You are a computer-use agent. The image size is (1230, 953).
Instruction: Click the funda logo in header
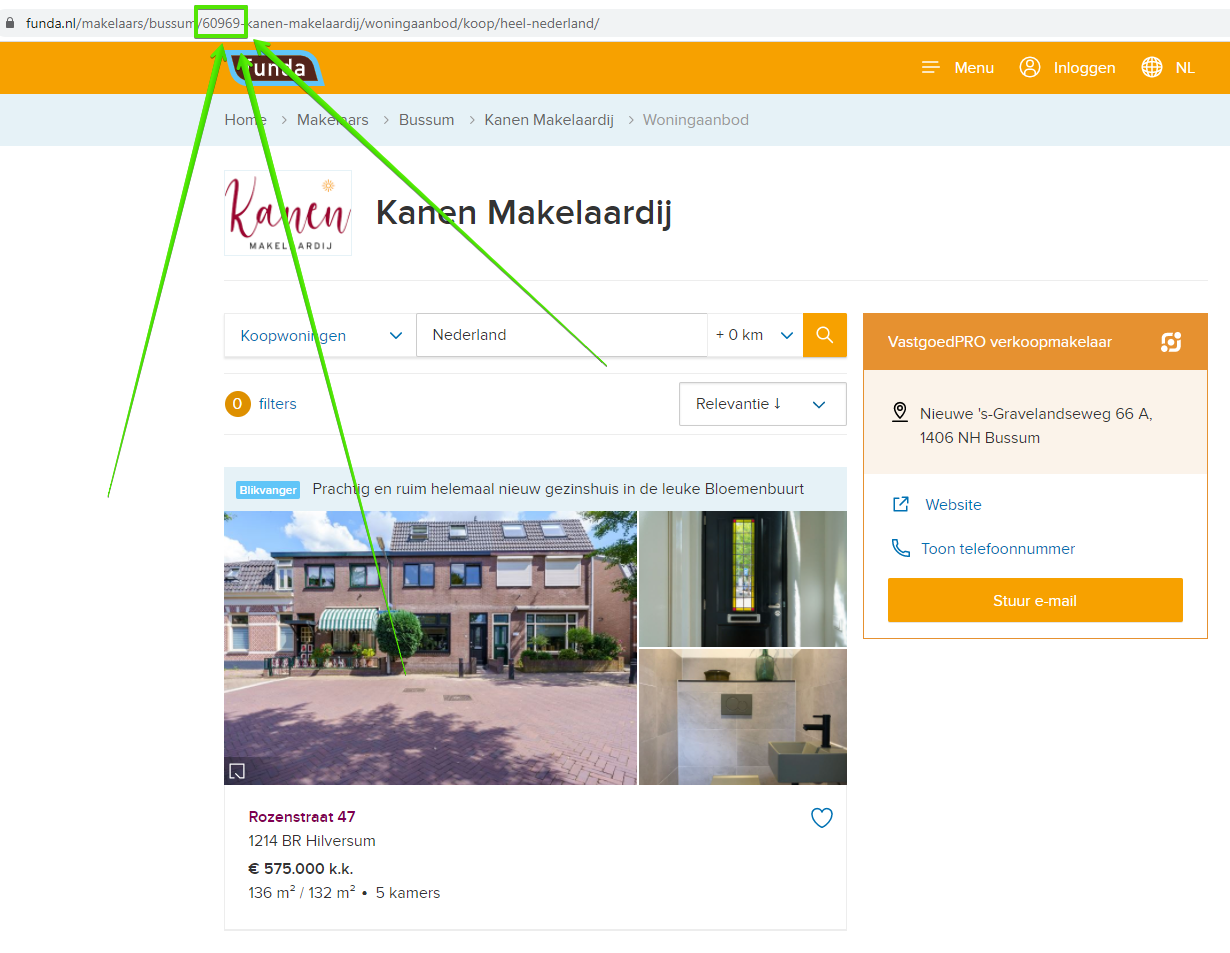tap(273, 68)
